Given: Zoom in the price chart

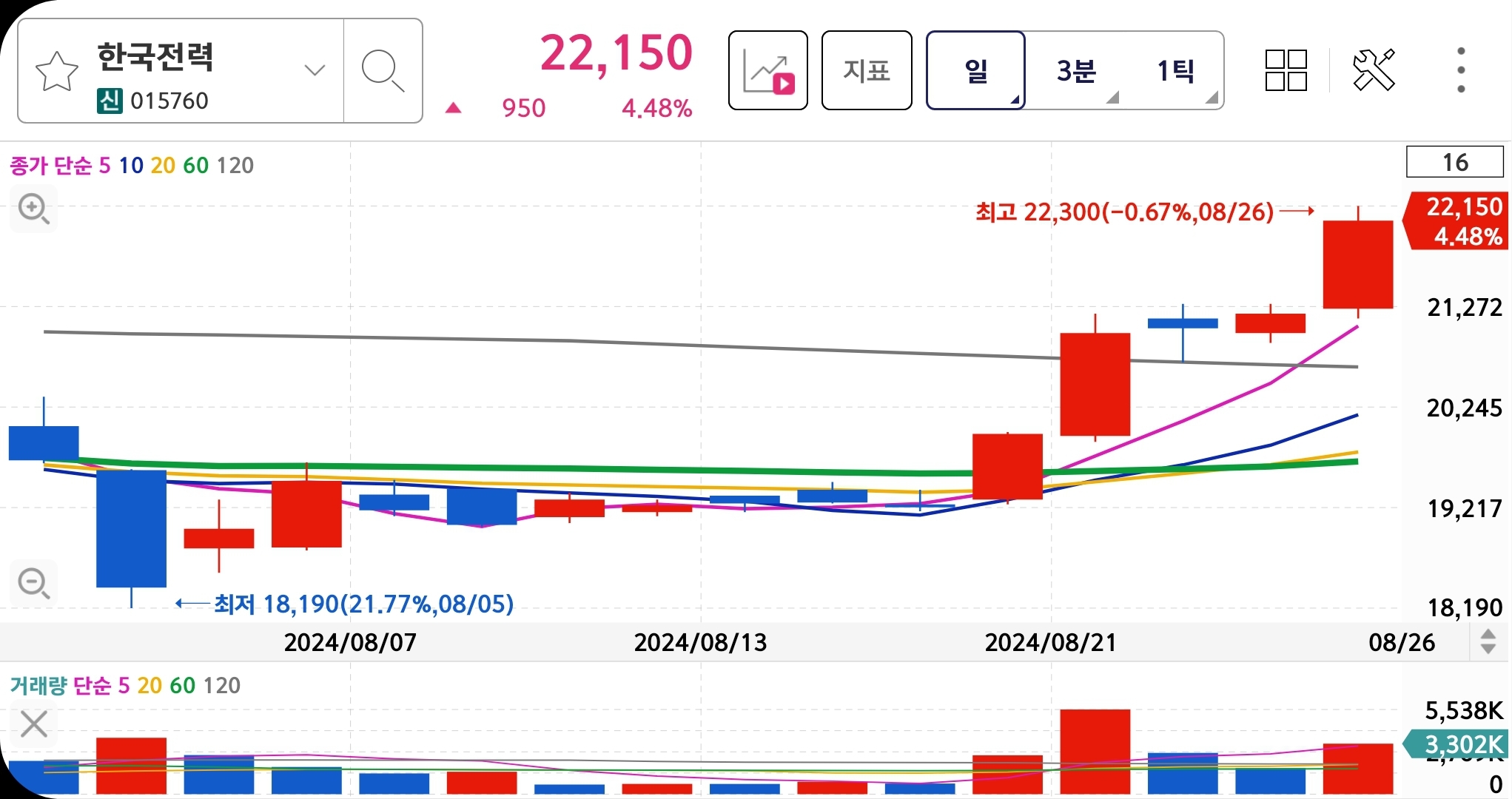Looking at the screenshot, I should [33, 209].
